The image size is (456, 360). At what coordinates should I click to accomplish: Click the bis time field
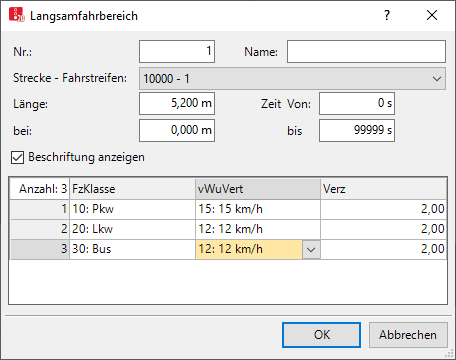coord(357,130)
